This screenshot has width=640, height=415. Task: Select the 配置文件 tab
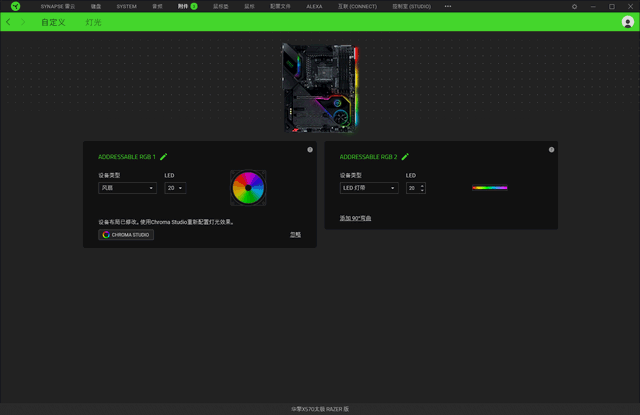tap(280, 7)
